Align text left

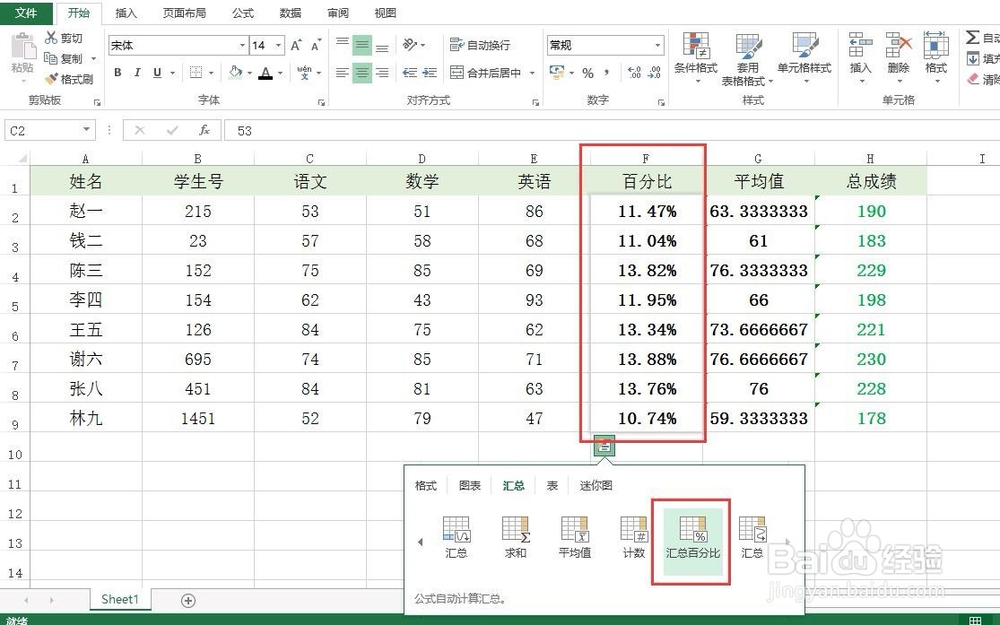point(342,73)
